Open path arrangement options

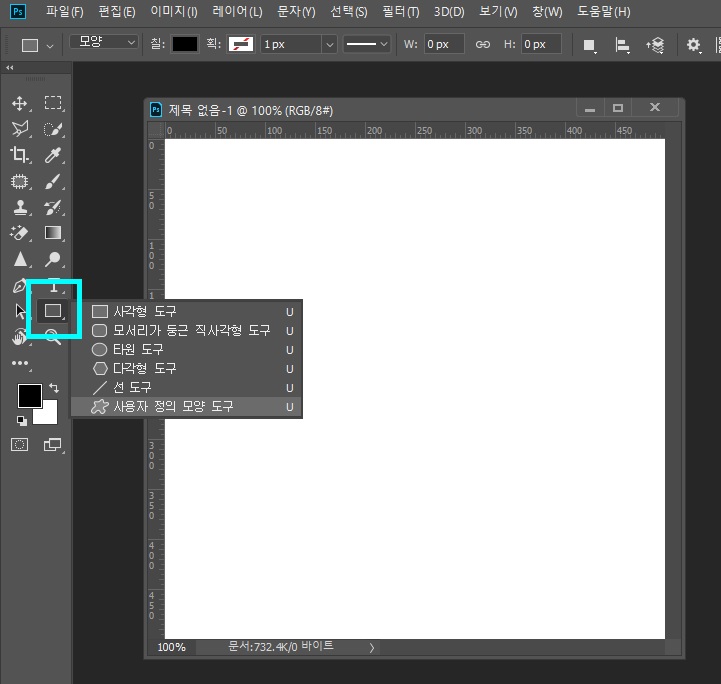coord(655,45)
